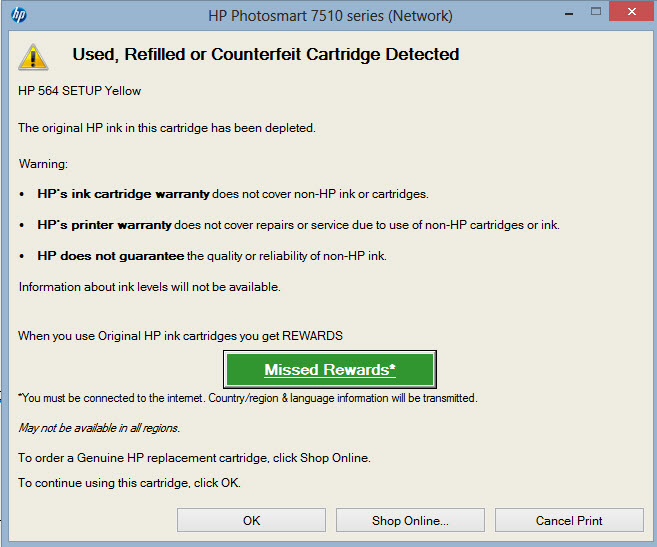657x547 pixels.
Task: Click the window title 'HP Photosmart 7510 series (Network)'
Action: [330, 16]
